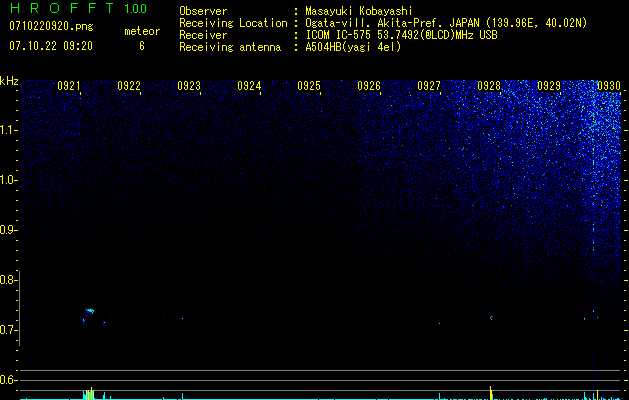This screenshot has height=400, width=629.
Task: Click the A504HB(yagi 4el) antenna text
Action: point(353,47)
